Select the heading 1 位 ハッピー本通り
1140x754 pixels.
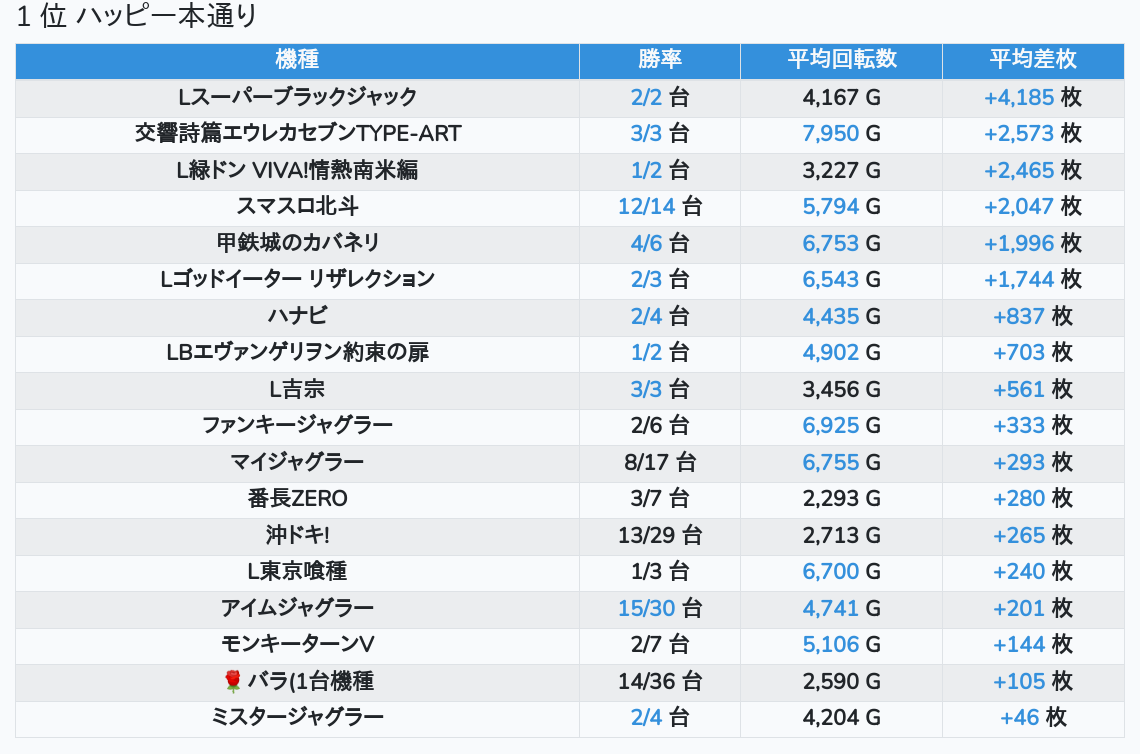[137, 16]
